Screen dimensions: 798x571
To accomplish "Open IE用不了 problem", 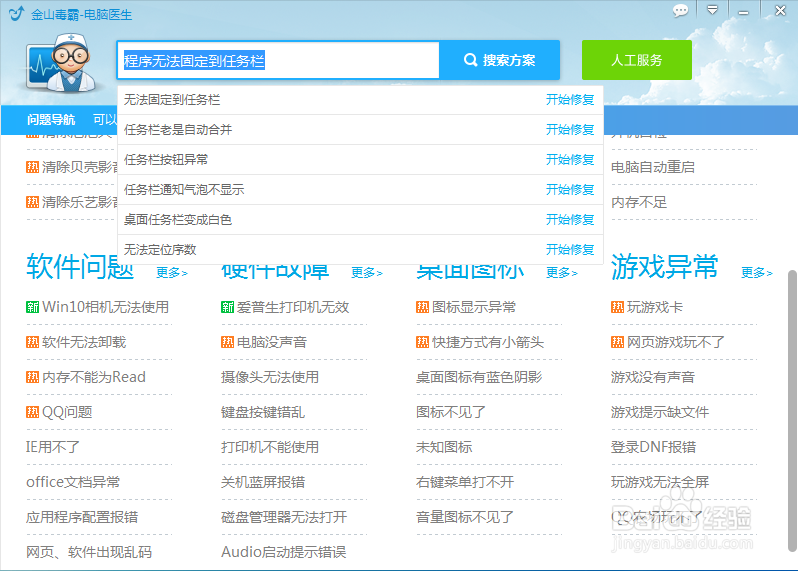I will [x=53, y=447].
